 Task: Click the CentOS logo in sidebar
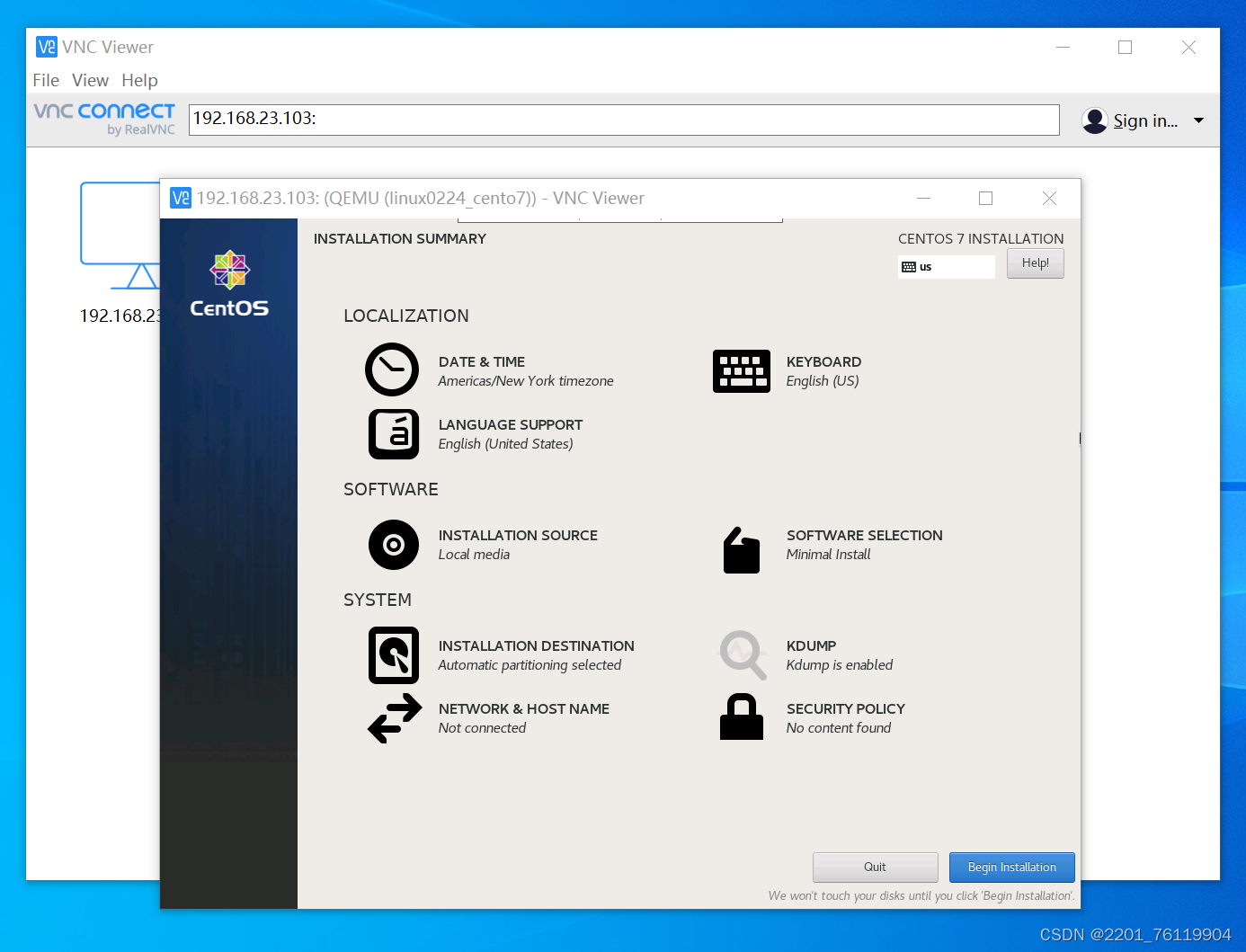[229, 284]
